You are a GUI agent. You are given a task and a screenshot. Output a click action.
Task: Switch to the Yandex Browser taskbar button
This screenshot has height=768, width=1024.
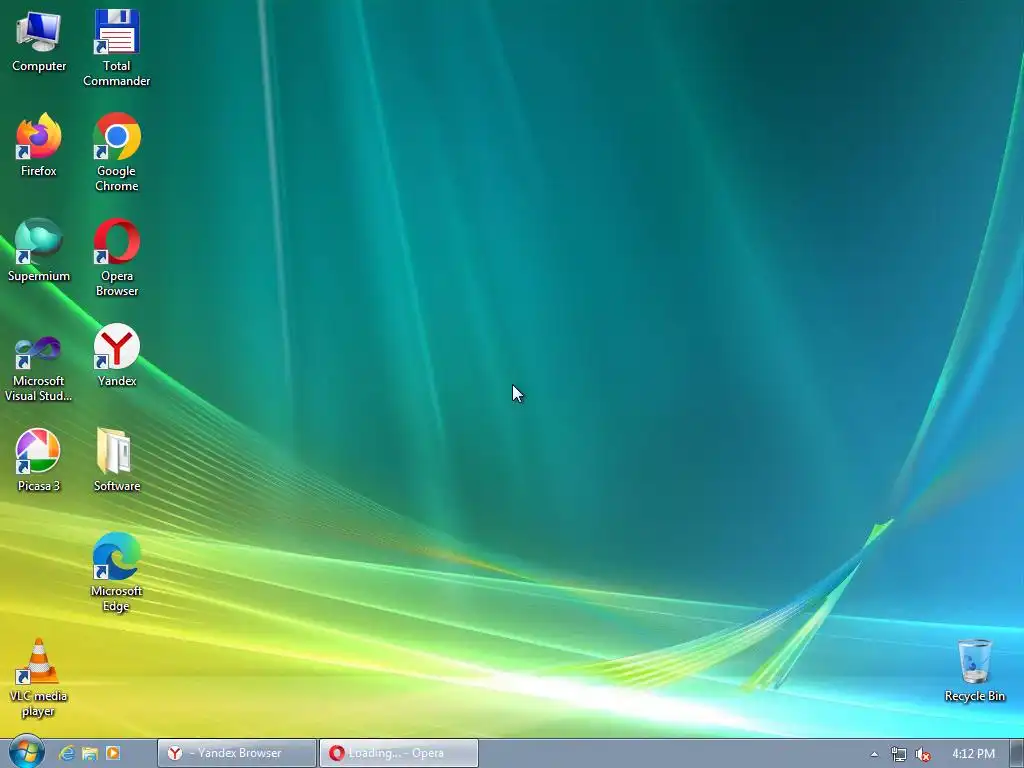coord(236,753)
